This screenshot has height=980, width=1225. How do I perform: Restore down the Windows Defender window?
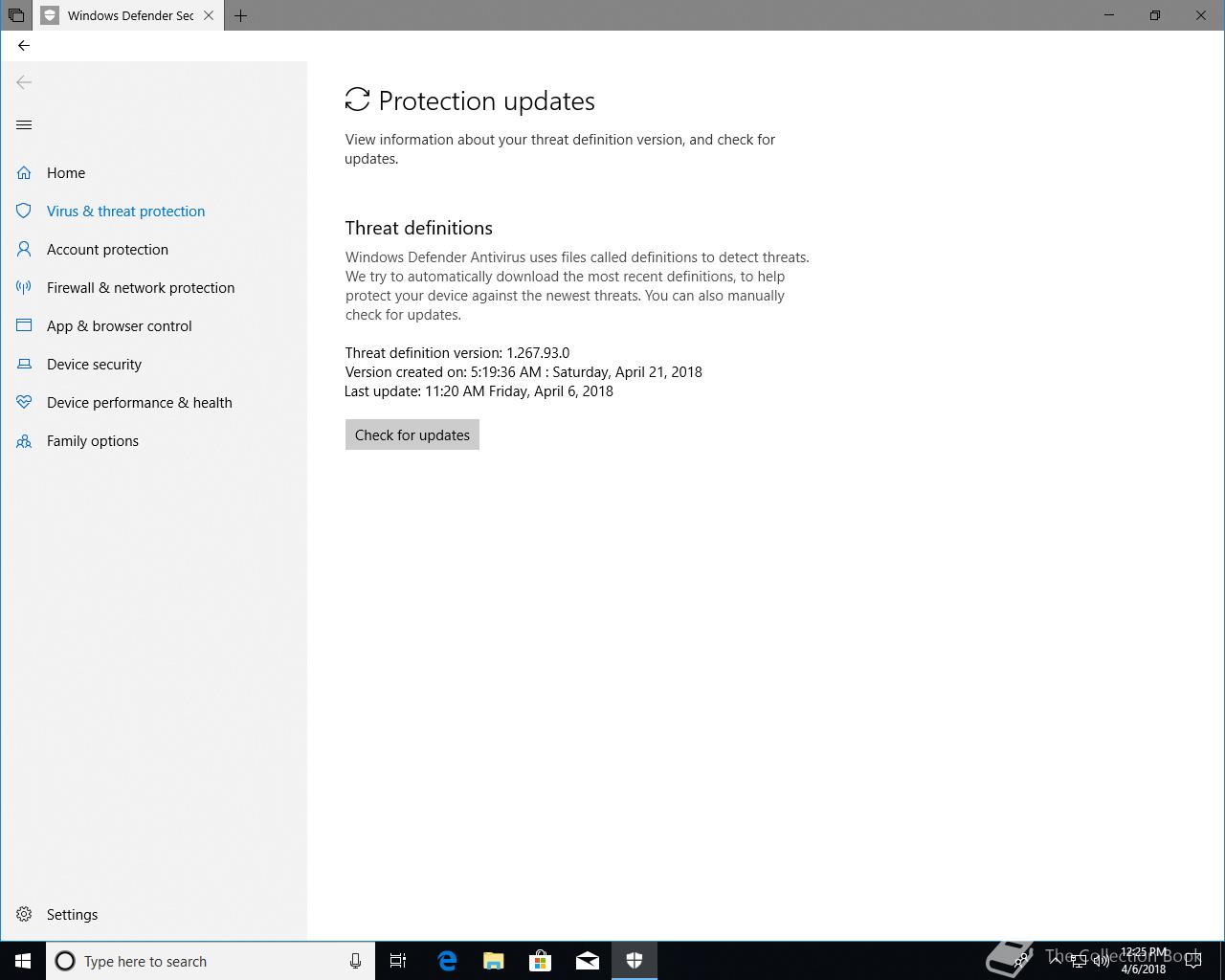[x=1155, y=15]
